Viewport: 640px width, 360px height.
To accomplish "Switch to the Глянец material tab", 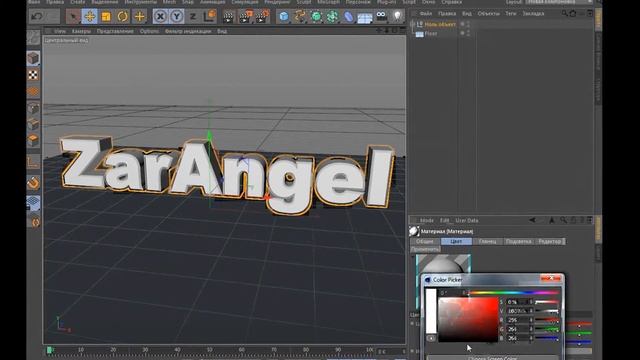I will pyautogui.click(x=488, y=242).
